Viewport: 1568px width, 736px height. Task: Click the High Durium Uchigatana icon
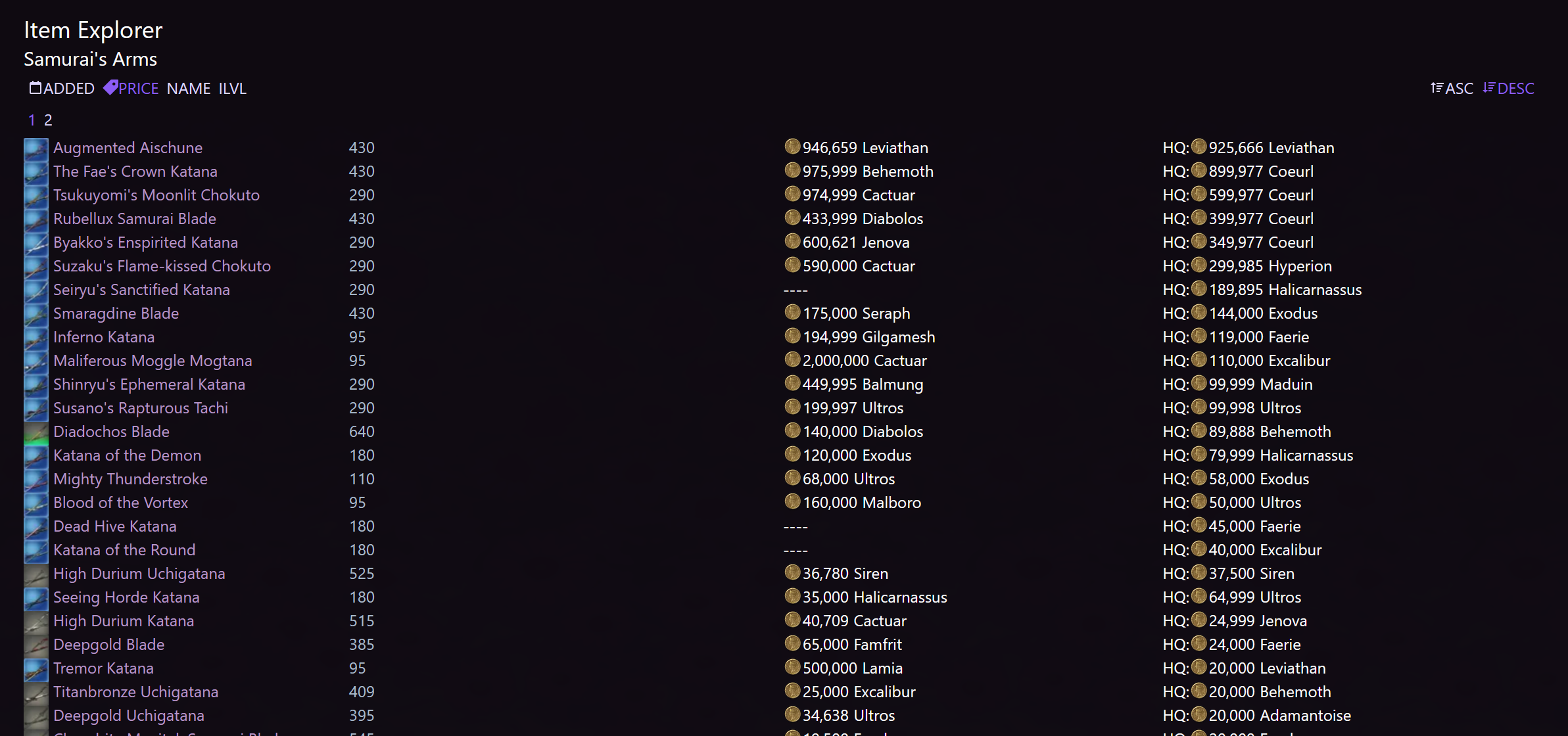36,573
